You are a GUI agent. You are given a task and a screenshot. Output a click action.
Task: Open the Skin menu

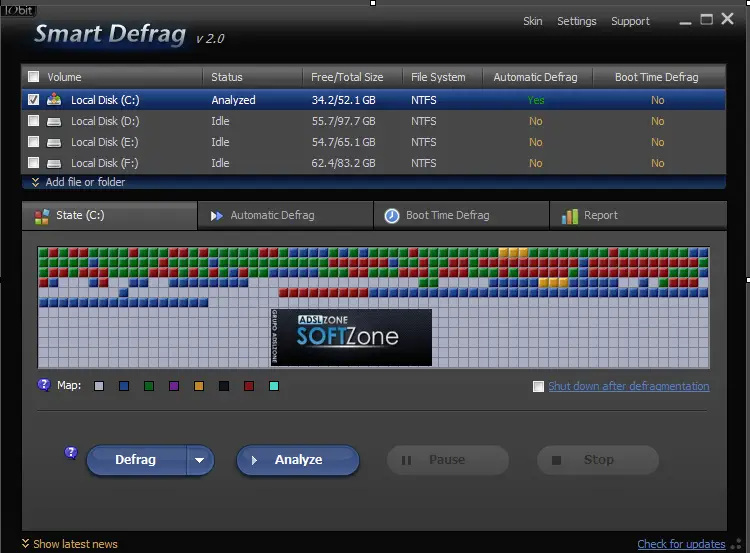pos(533,21)
